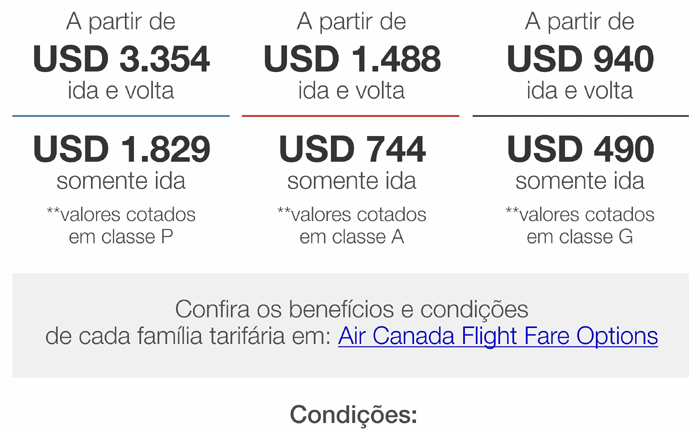This screenshot has width=700, height=435.
Task: Click the USD 1.829 one-way fare
Action: pos(121,149)
